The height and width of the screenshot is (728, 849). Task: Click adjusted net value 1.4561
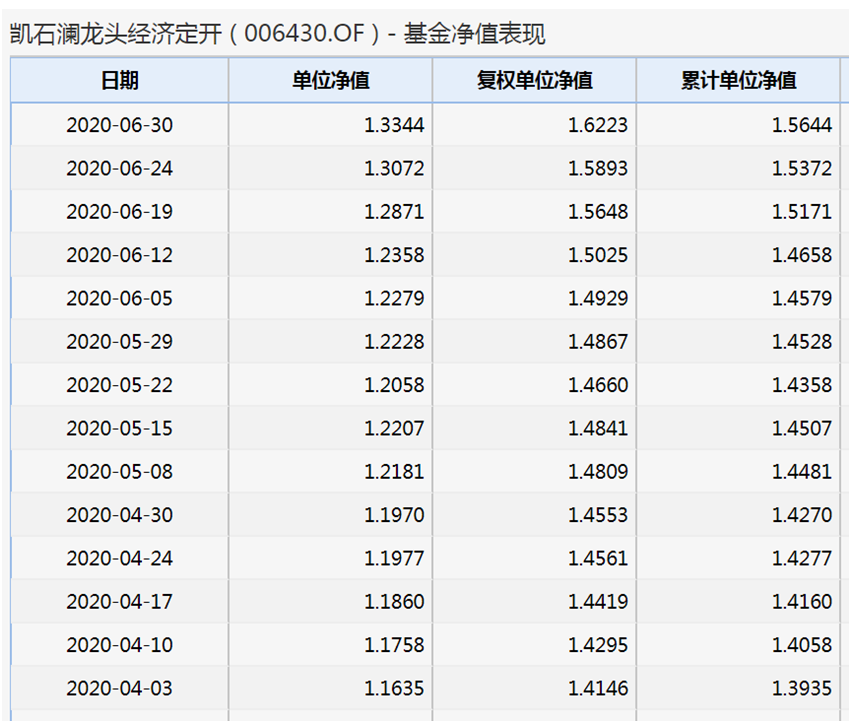tap(598, 558)
